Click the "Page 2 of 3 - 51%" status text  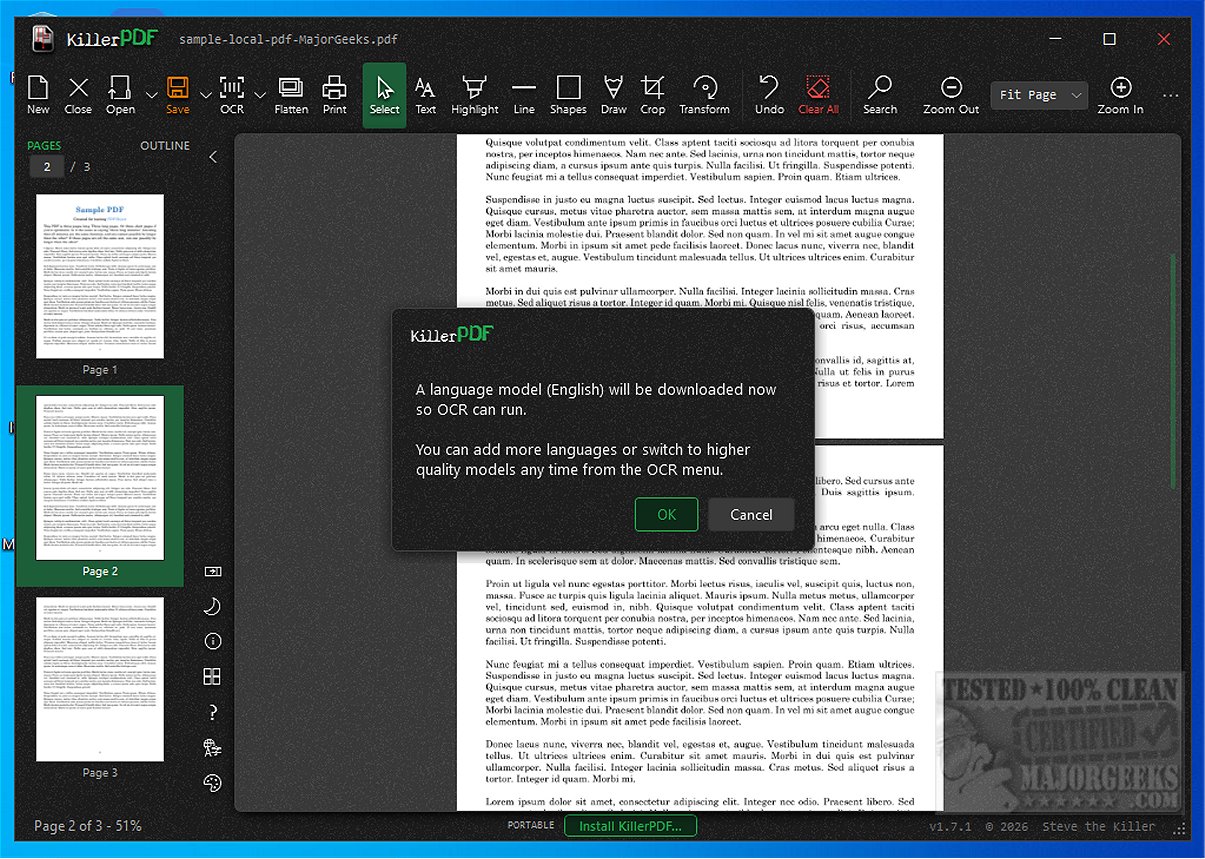click(x=88, y=826)
